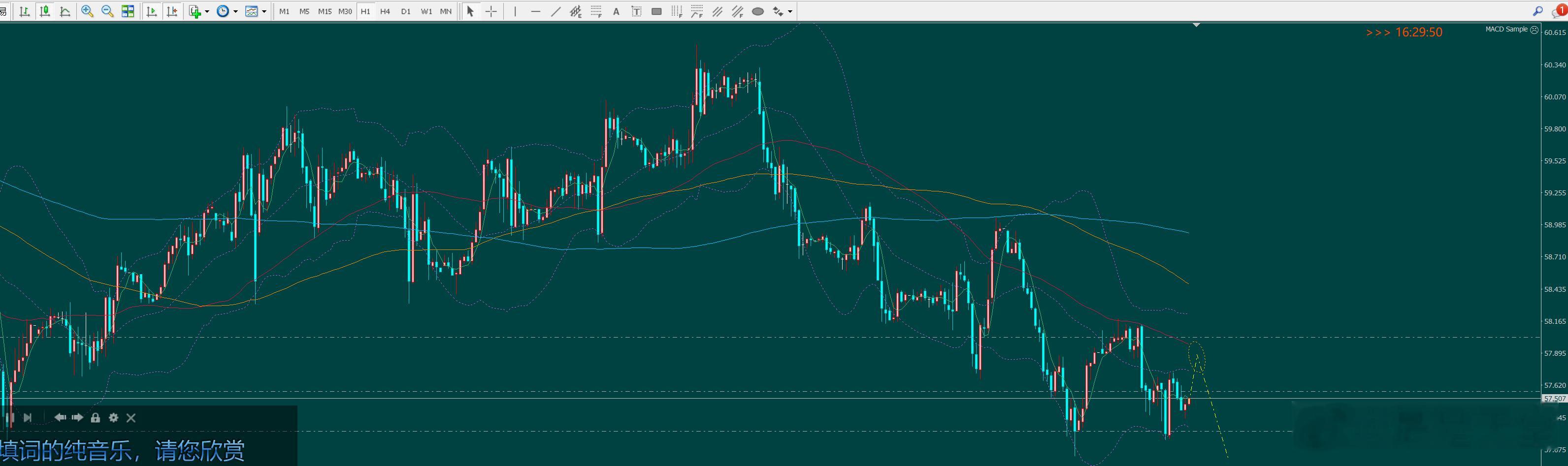This screenshot has height=466, width=1568.
Task: Select the M15 timeframe
Action: click(x=325, y=11)
